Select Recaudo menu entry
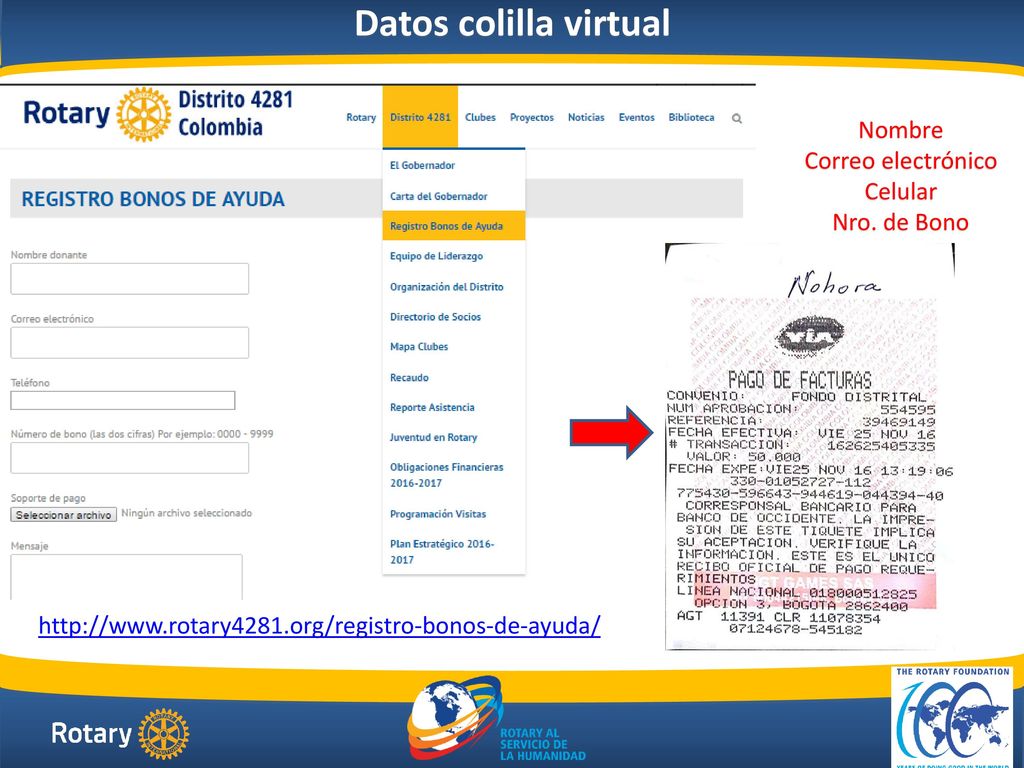The image size is (1024, 768). 454,377
